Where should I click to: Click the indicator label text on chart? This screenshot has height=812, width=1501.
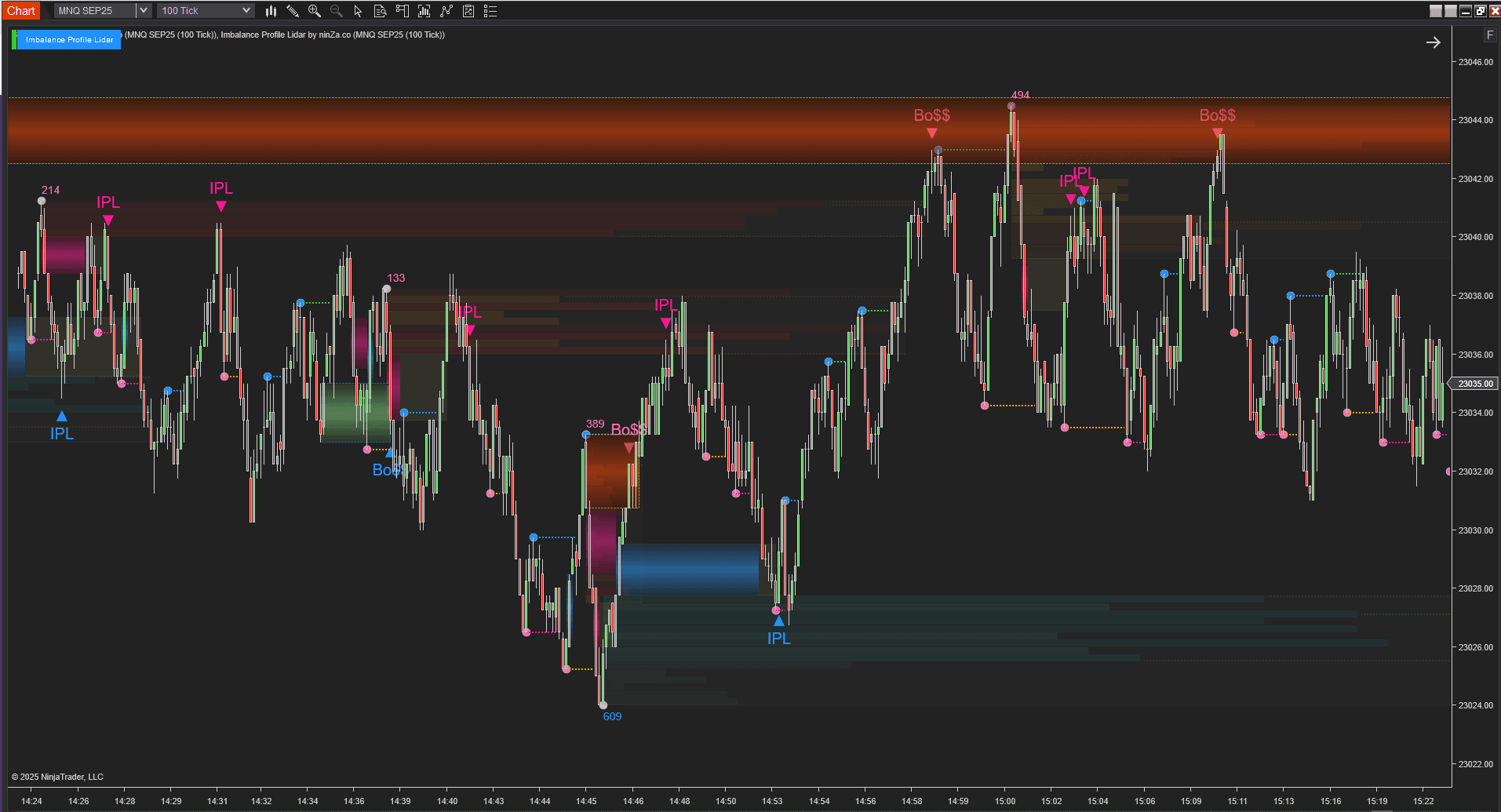(x=285, y=35)
